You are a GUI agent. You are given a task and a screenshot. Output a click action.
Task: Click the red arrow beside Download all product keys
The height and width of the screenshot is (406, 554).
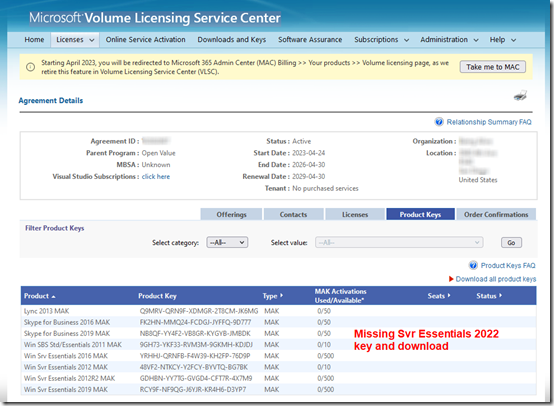pyautogui.click(x=451, y=279)
